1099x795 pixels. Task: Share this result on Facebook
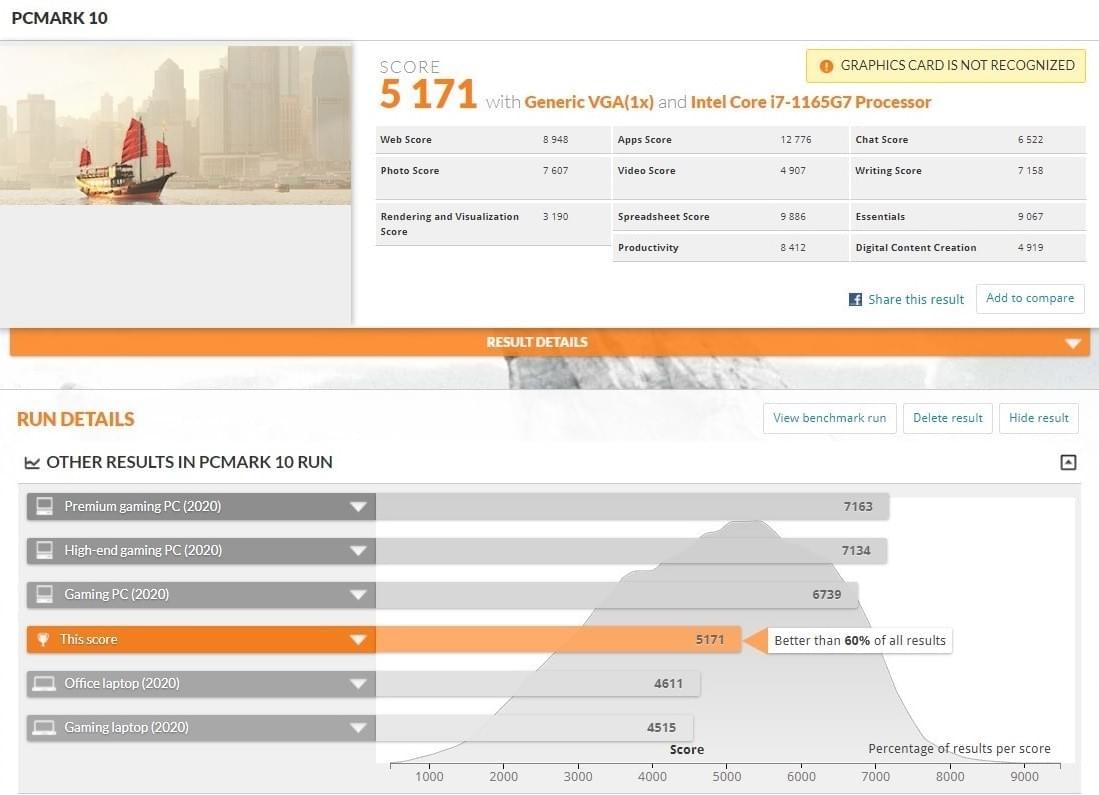[916, 299]
